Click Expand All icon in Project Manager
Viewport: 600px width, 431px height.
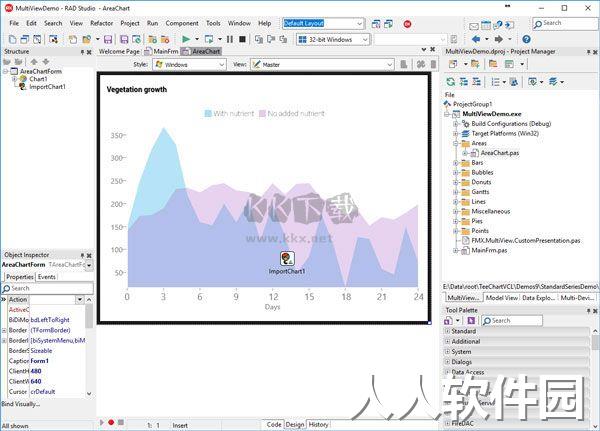pos(464,82)
